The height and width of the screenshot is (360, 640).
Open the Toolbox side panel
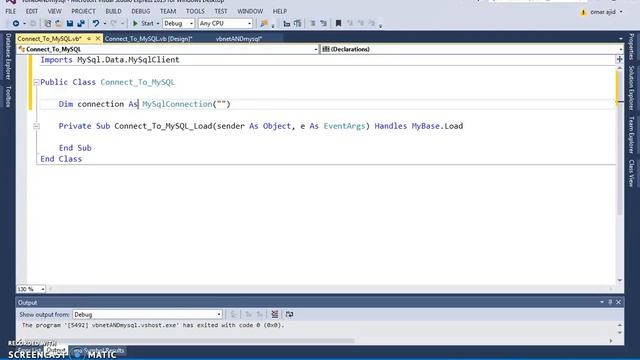click(x=8, y=96)
